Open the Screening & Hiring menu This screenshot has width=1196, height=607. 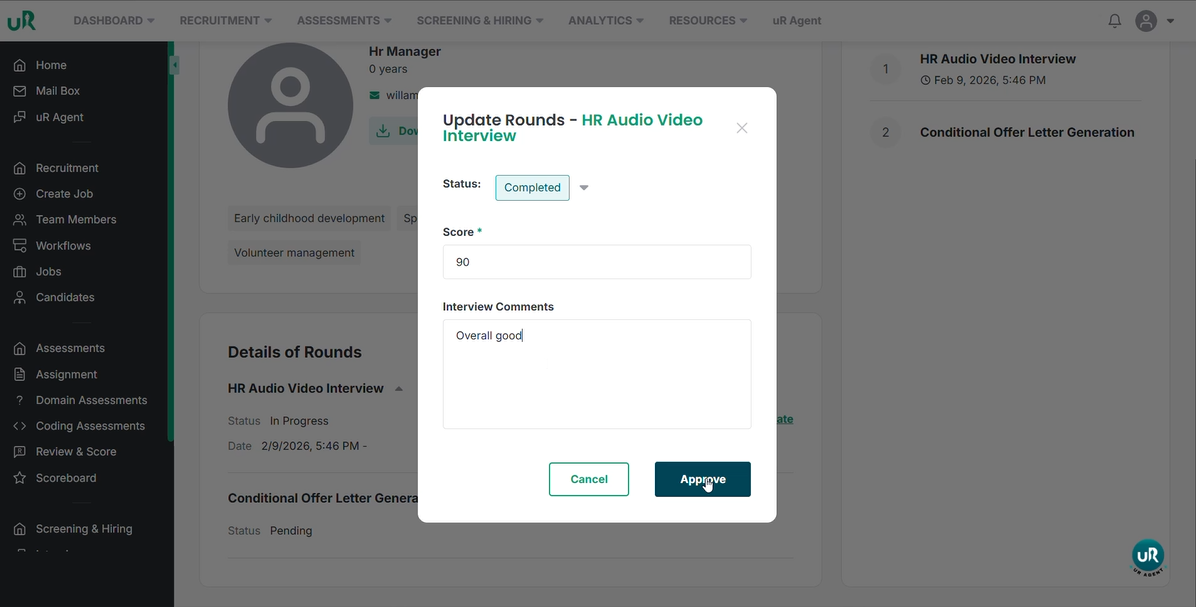[x=479, y=21]
